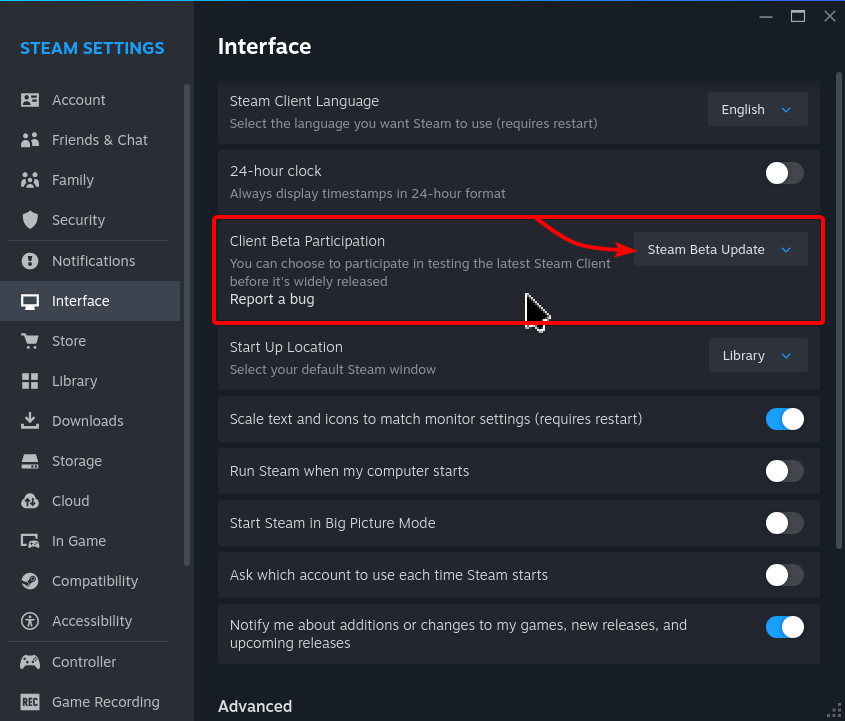Open the Cloud settings page
845x721 pixels.
coord(90,501)
